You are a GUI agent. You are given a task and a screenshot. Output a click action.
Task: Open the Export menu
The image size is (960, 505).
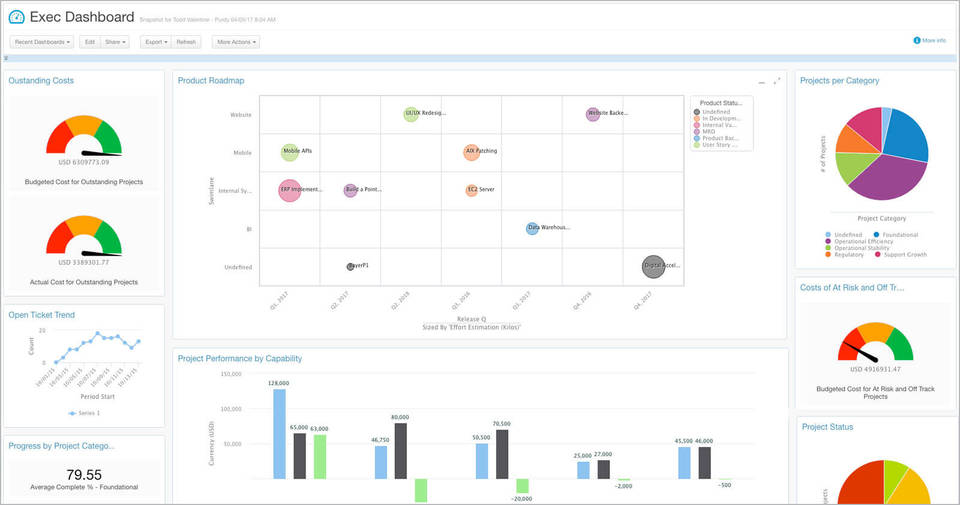click(155, 42)
